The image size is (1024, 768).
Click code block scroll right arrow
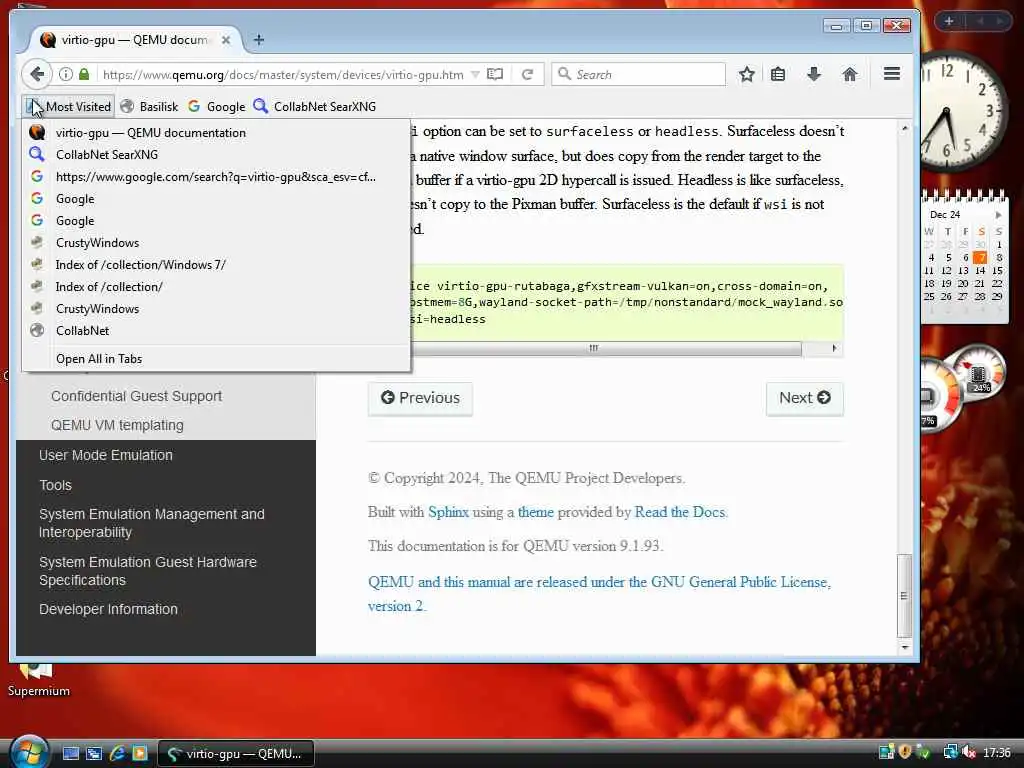point(834,349)
